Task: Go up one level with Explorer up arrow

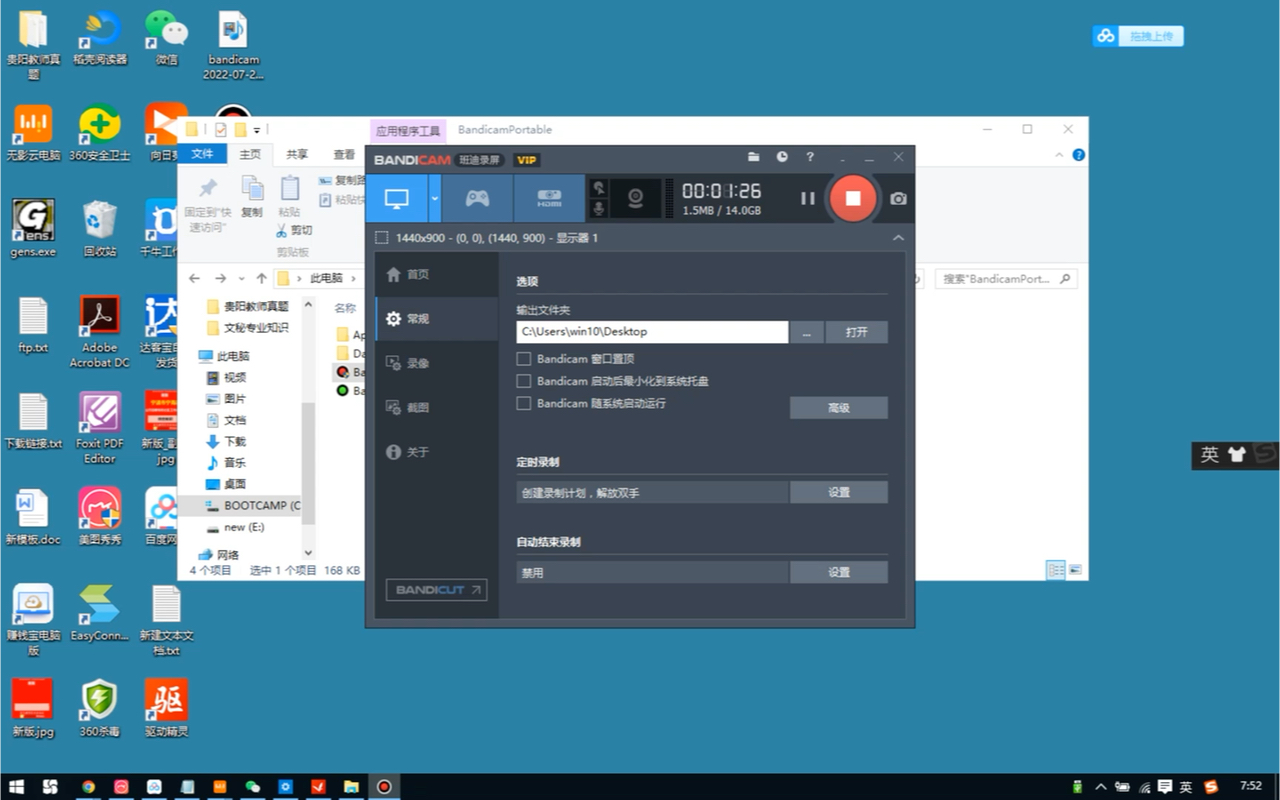Action: 261,279
